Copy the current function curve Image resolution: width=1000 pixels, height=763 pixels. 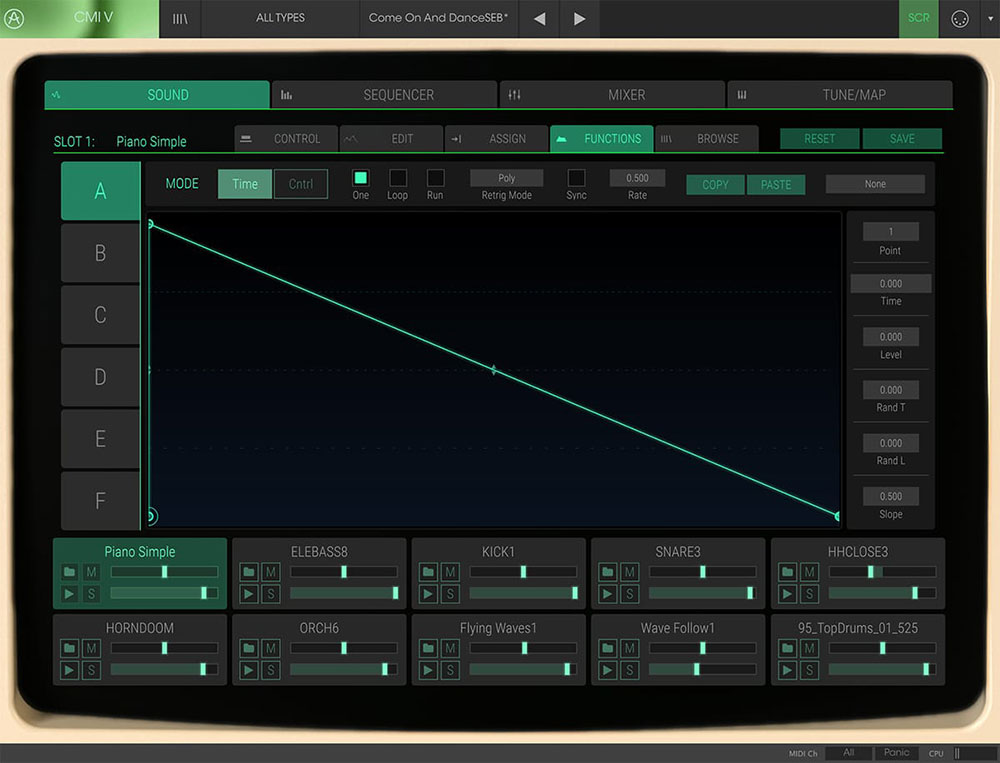(x=714, y=185)
